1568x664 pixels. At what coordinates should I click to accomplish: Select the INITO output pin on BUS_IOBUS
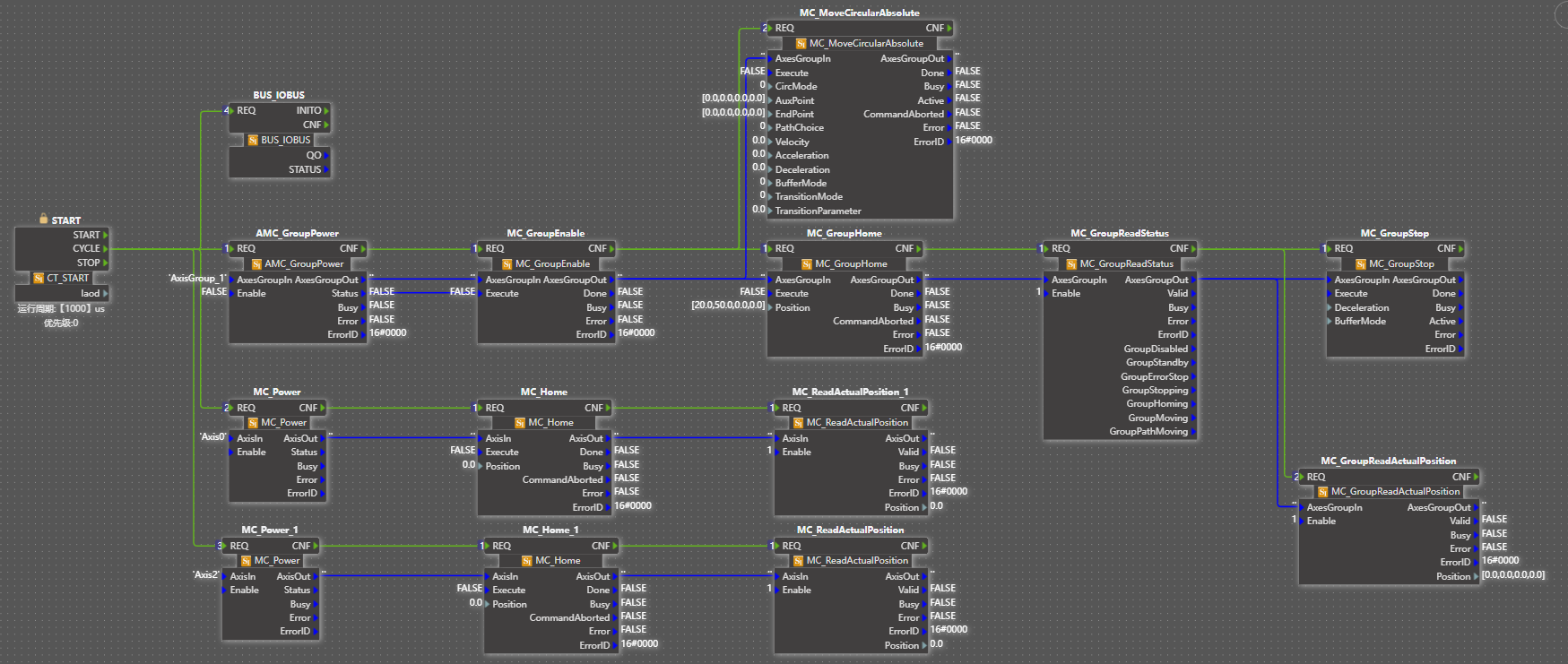pyautogui.click(x=313, y=111)
